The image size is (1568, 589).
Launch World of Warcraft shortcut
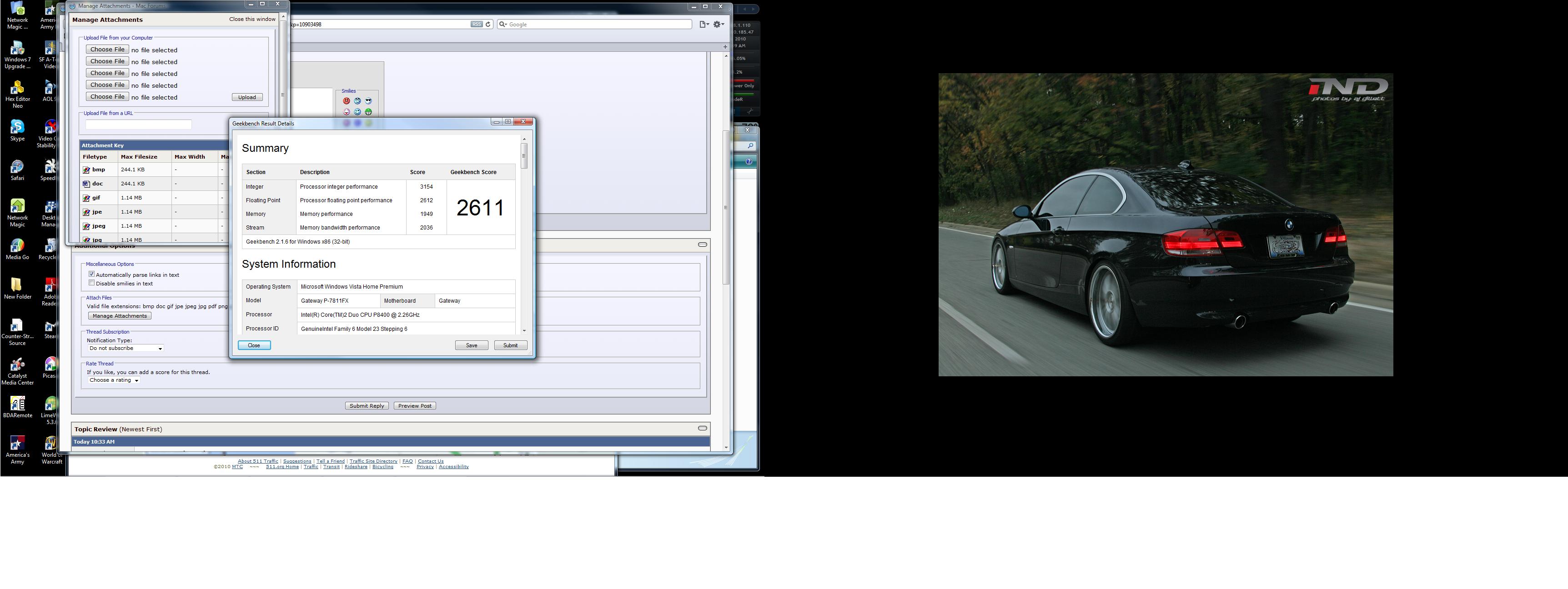point(52,450)
